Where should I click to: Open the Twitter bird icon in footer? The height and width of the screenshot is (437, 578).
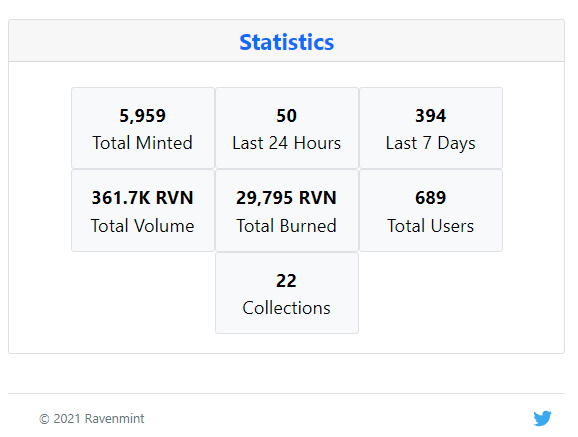542,418
